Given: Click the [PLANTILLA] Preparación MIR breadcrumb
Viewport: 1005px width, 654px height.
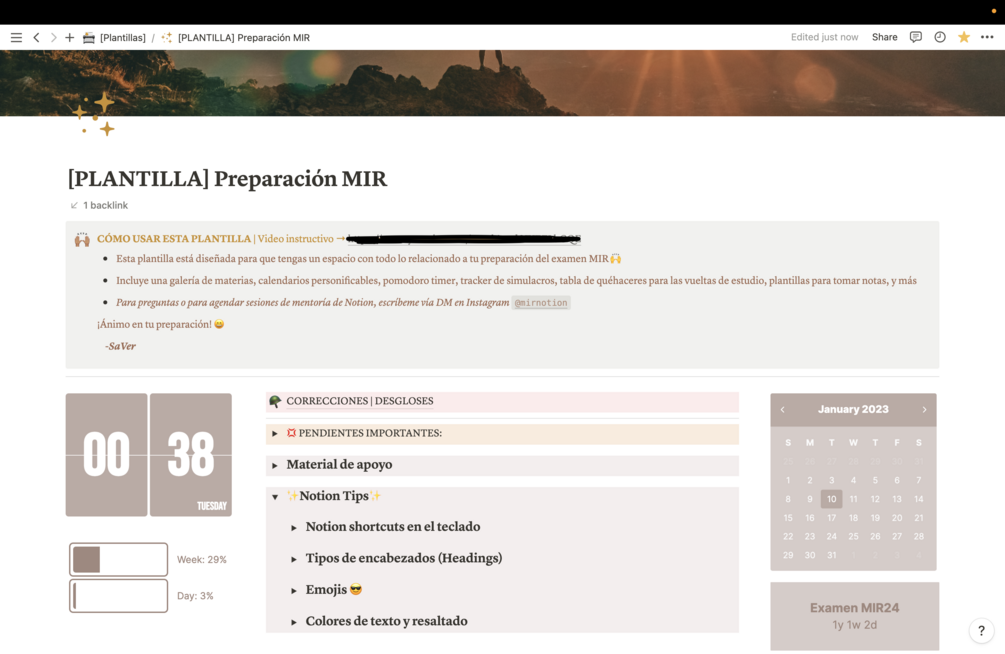Looking at the screenshot, I should pos(244,38).
